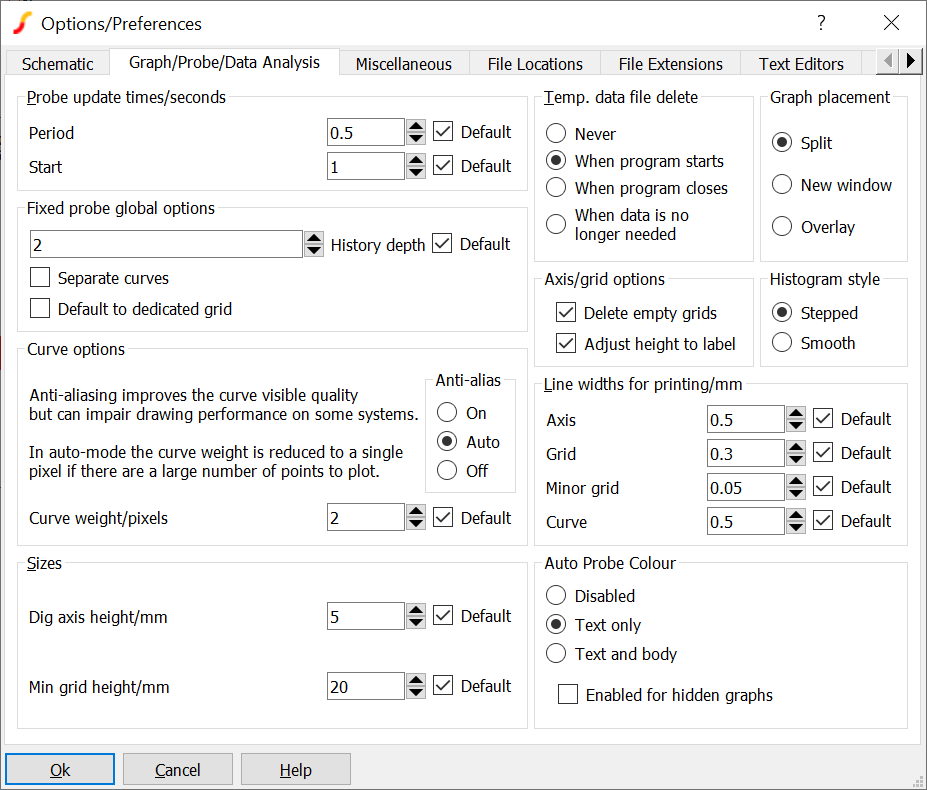The width and height of the screenshot is (927, 790).
Task: Choose Overlay graph placement
Action: (x=783, y=227)
